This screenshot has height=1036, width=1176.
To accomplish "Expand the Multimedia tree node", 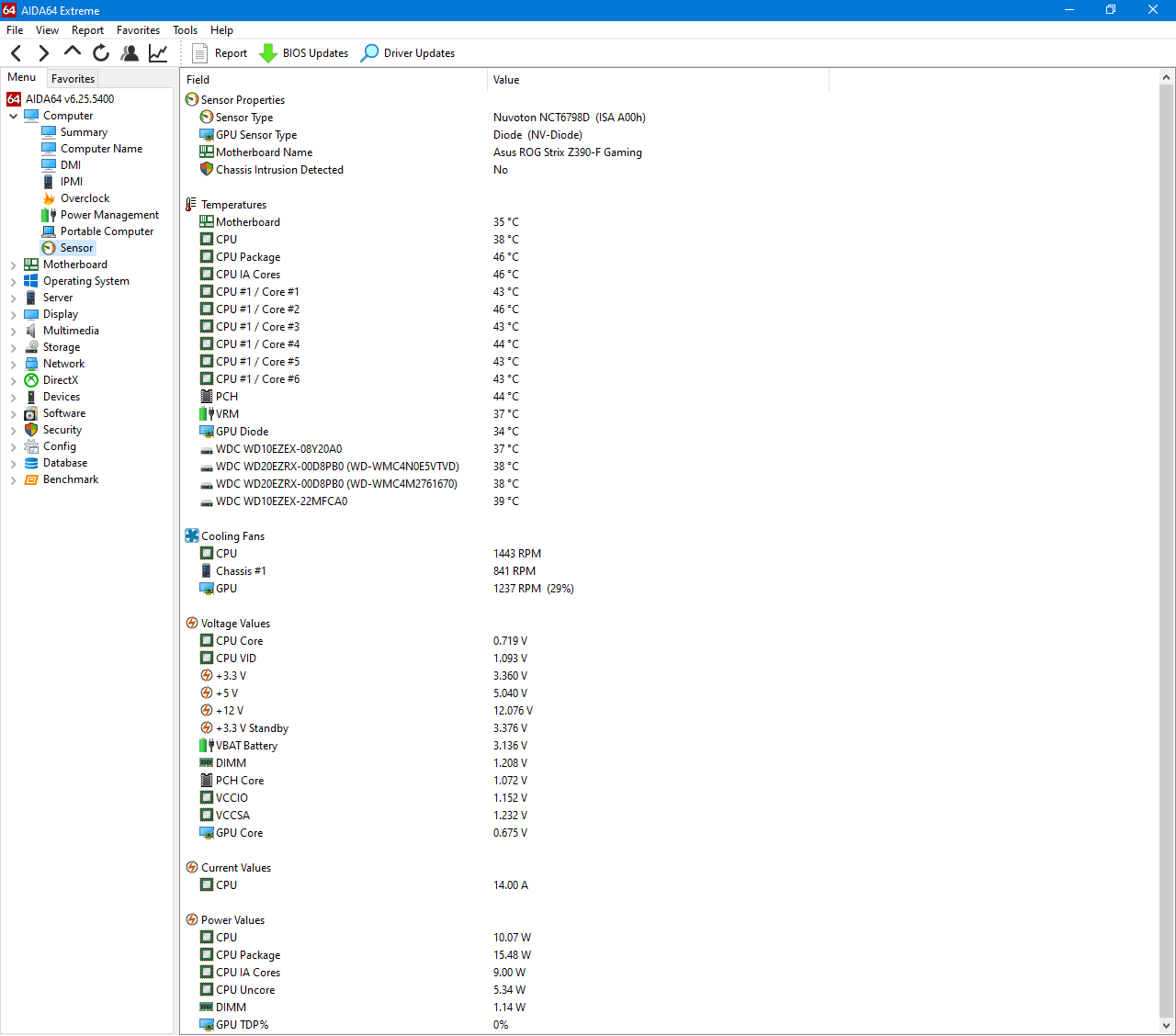I will (x=13, y=331).
